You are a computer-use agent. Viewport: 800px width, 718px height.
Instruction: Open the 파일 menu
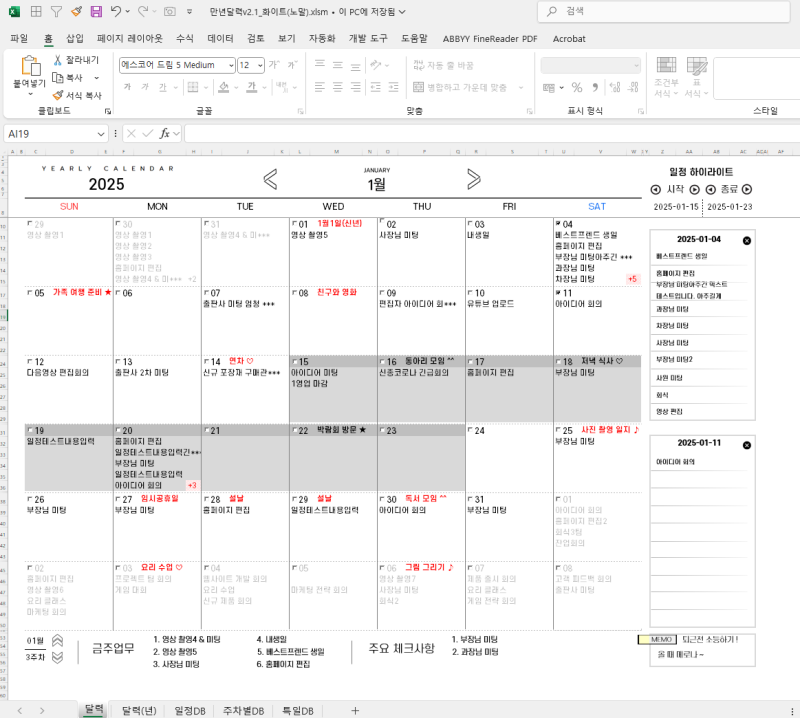[x=19, y=39]
